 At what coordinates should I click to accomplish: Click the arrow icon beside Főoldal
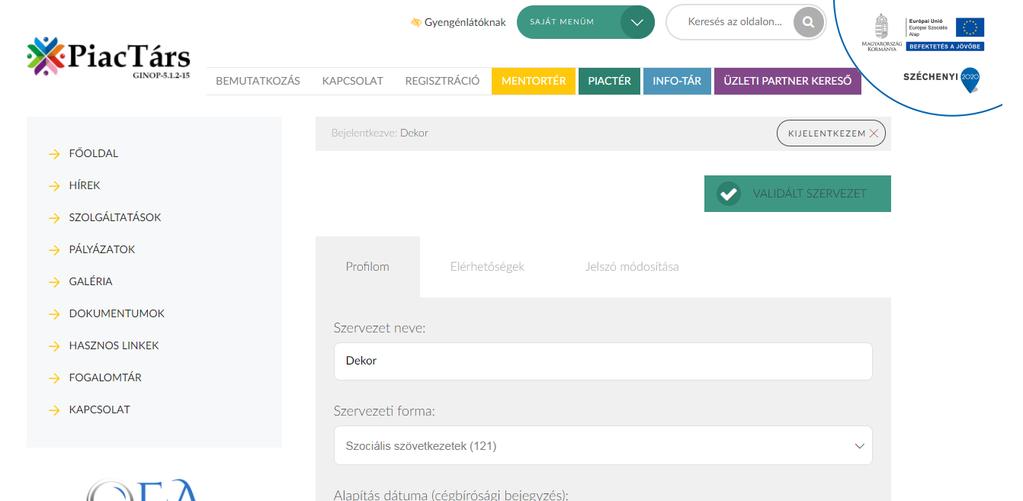54,155
